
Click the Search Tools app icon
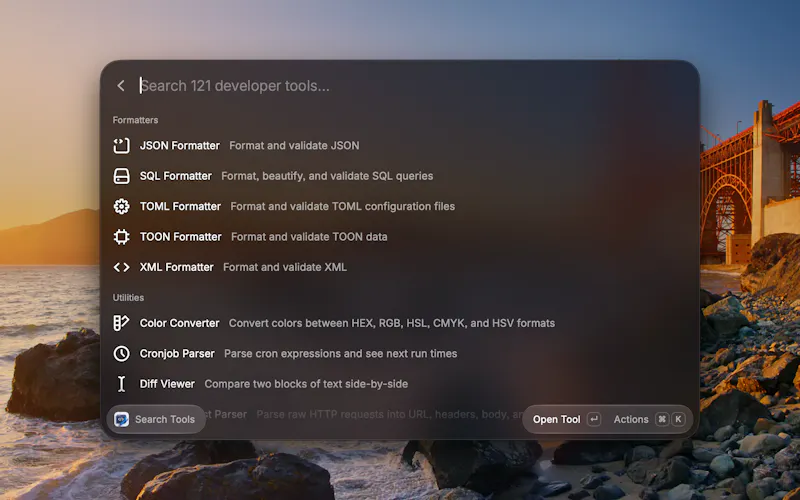click(x=121, y=419)
